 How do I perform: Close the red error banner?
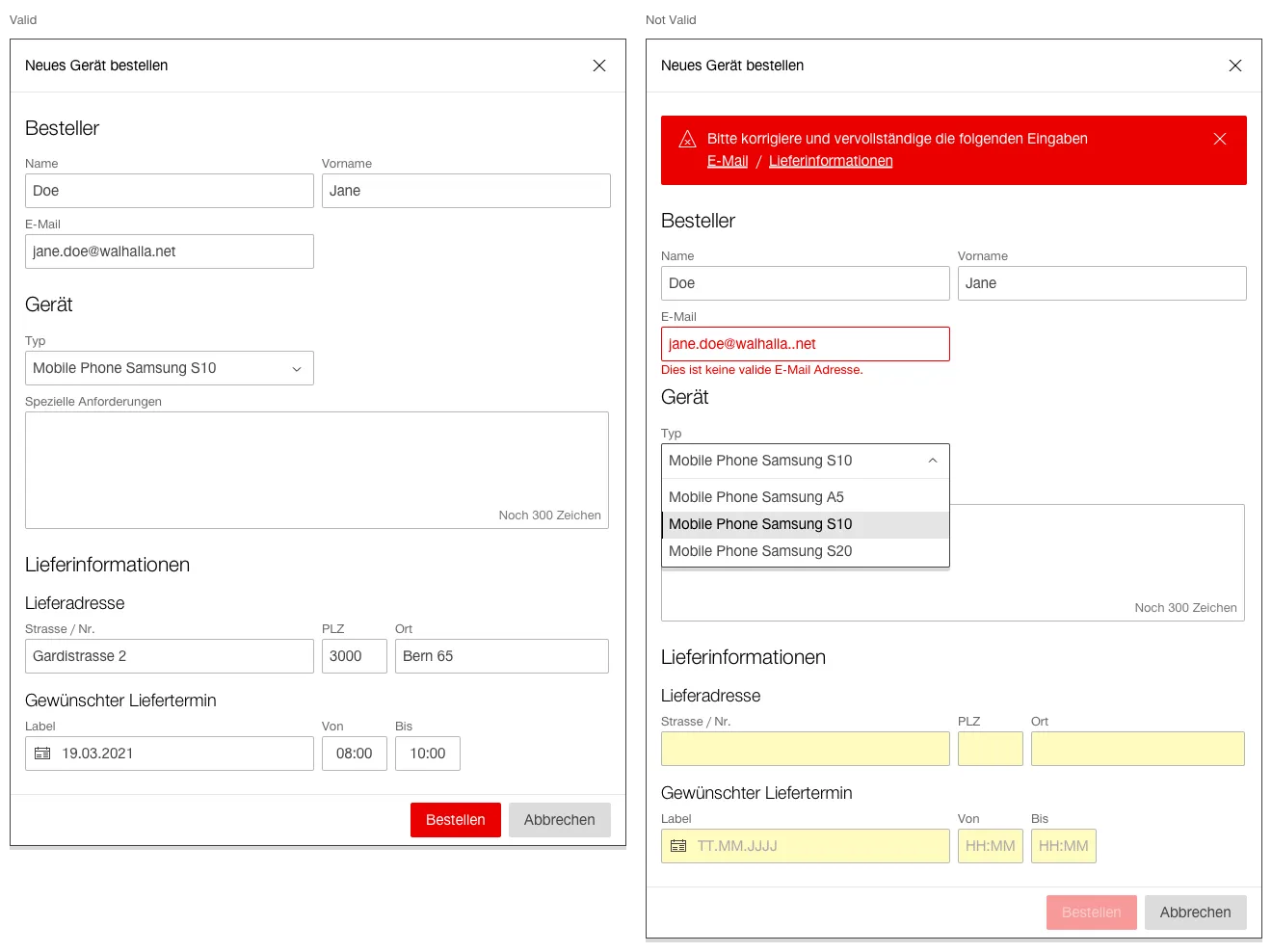point(1219,139)
